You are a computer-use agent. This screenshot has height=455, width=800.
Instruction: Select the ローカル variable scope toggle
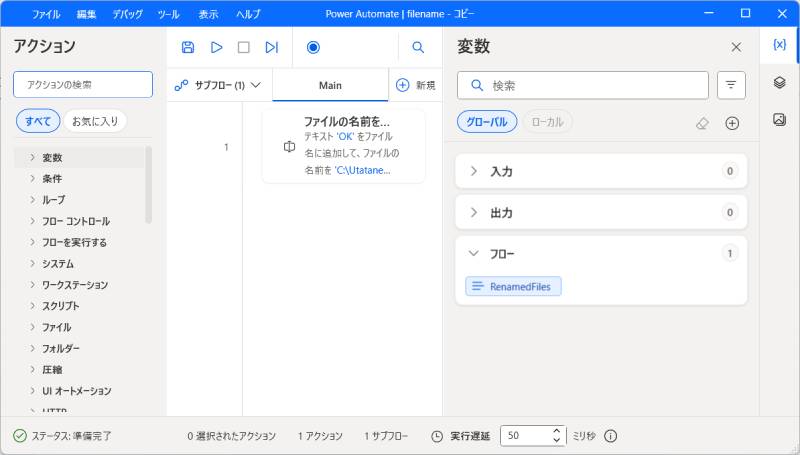click(x=547, y=122)
